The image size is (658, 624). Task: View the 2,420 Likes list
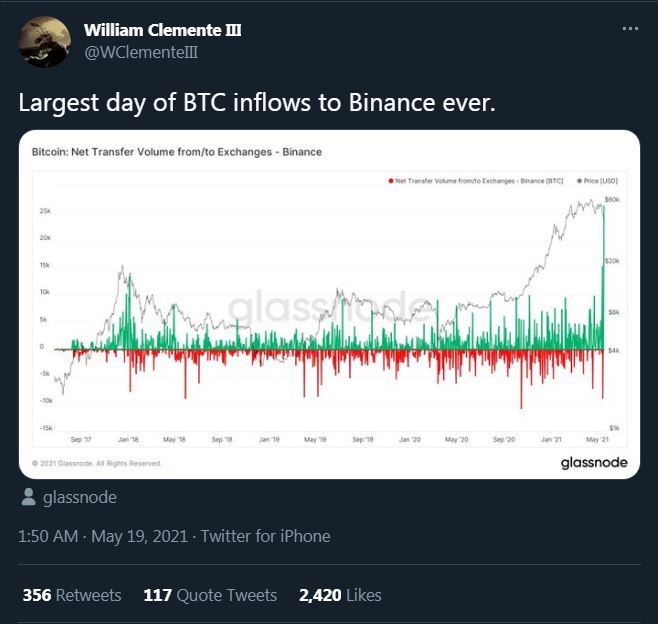pos(340,595)
